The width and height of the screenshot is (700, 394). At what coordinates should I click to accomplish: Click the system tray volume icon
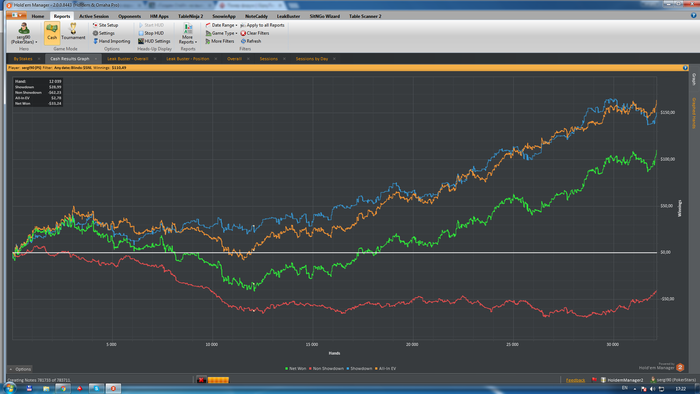click(x=653, y=389)
